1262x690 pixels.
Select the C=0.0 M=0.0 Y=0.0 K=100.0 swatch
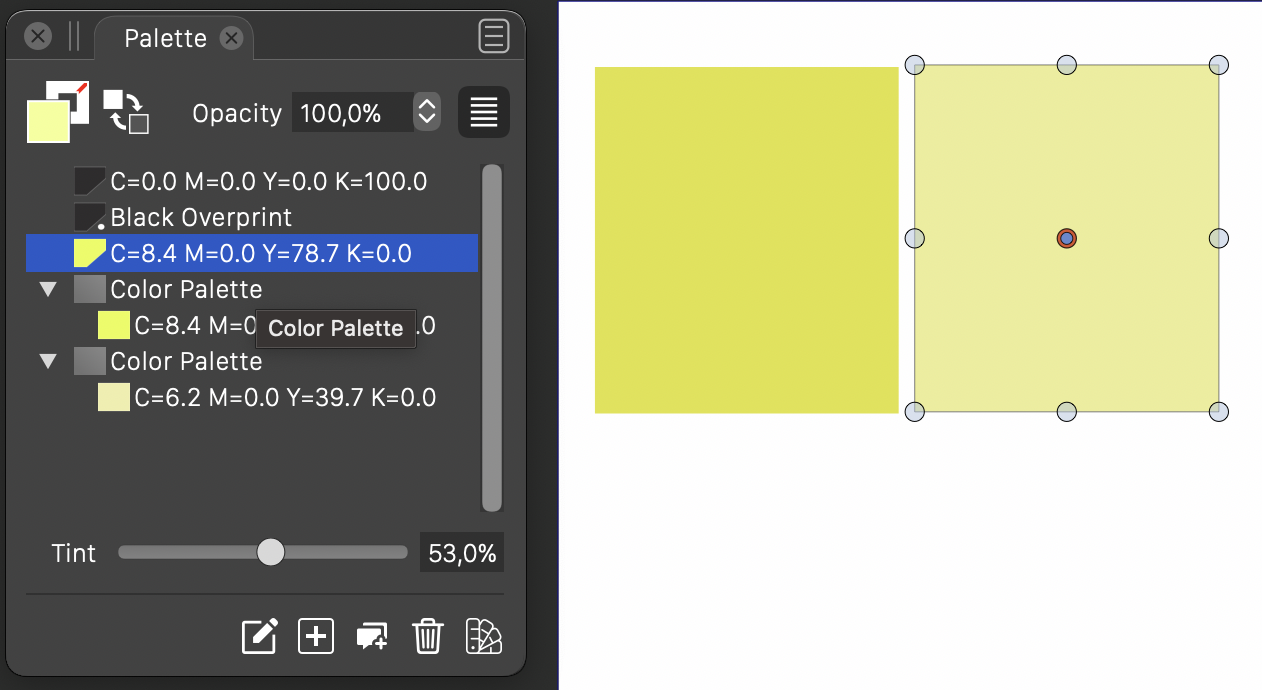click(268, 182)
